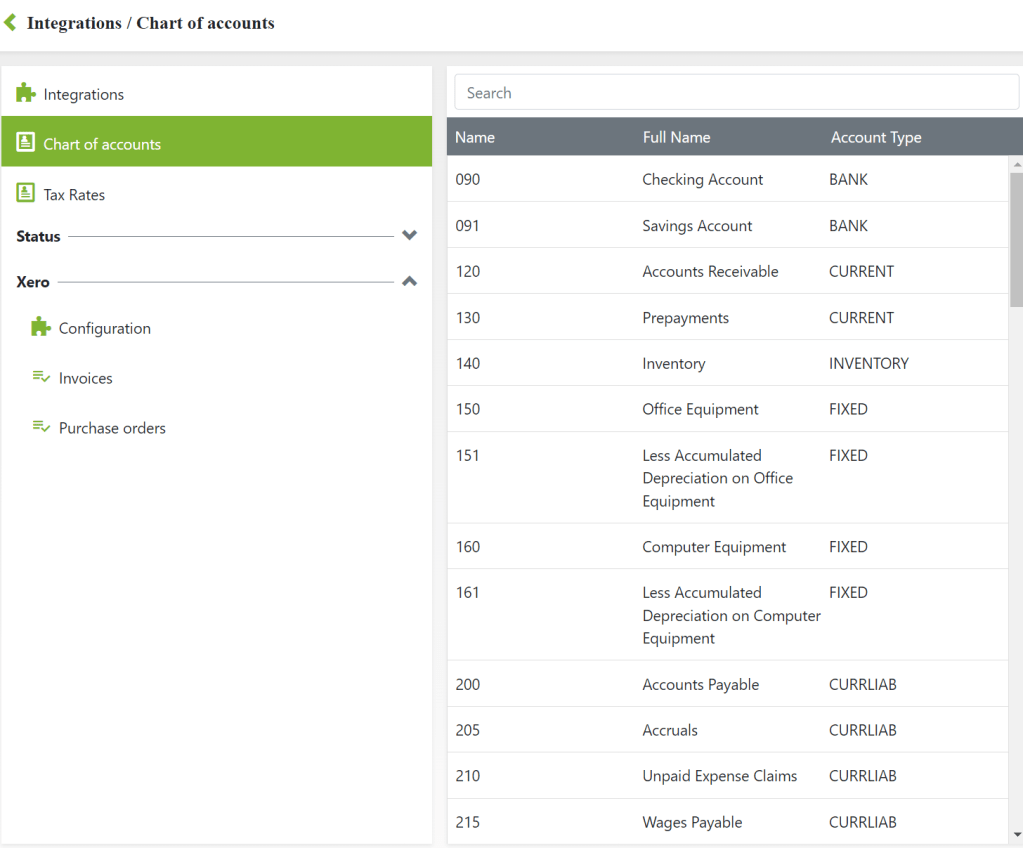Go to Xero Purchase orders
The width and height of the screenshot is (1023, 848).
[112, 428]
